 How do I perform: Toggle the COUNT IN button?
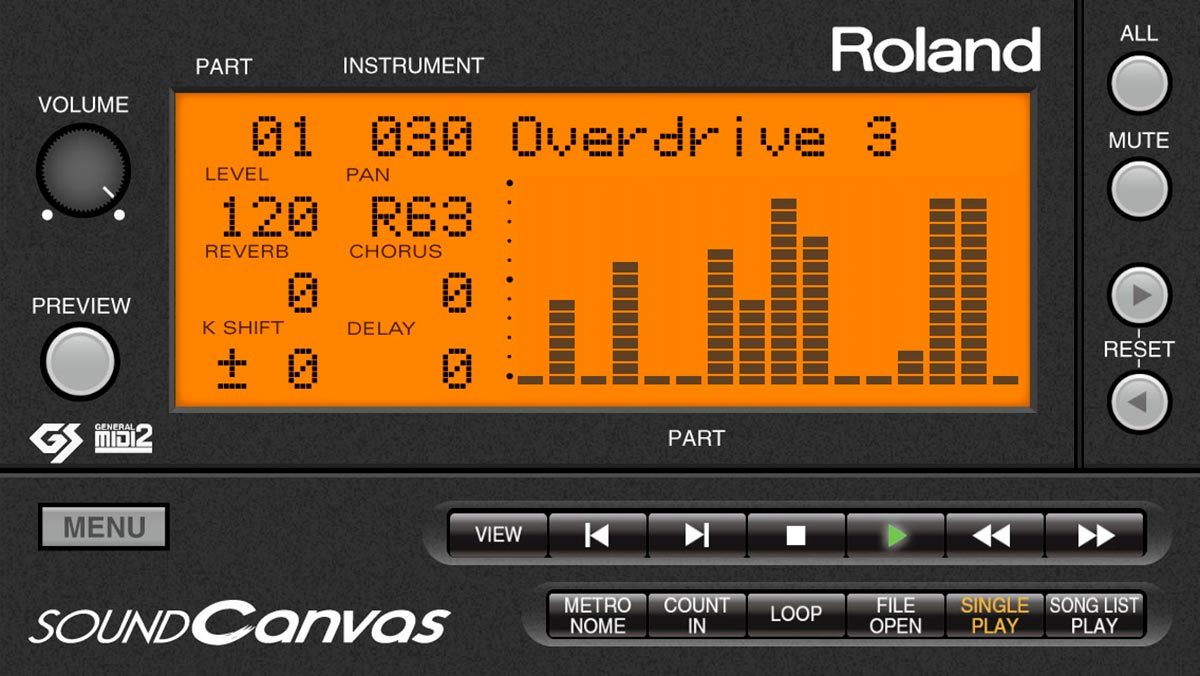(697, 615)
